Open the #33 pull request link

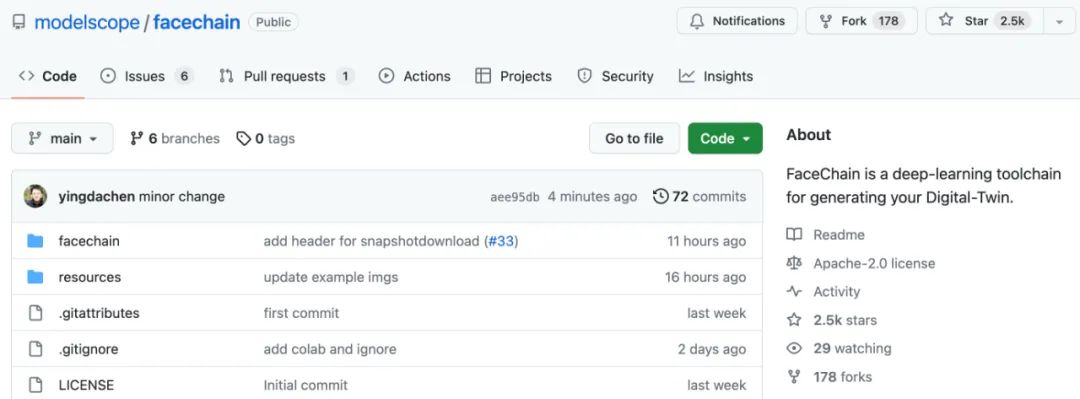[x=501, y=241]
